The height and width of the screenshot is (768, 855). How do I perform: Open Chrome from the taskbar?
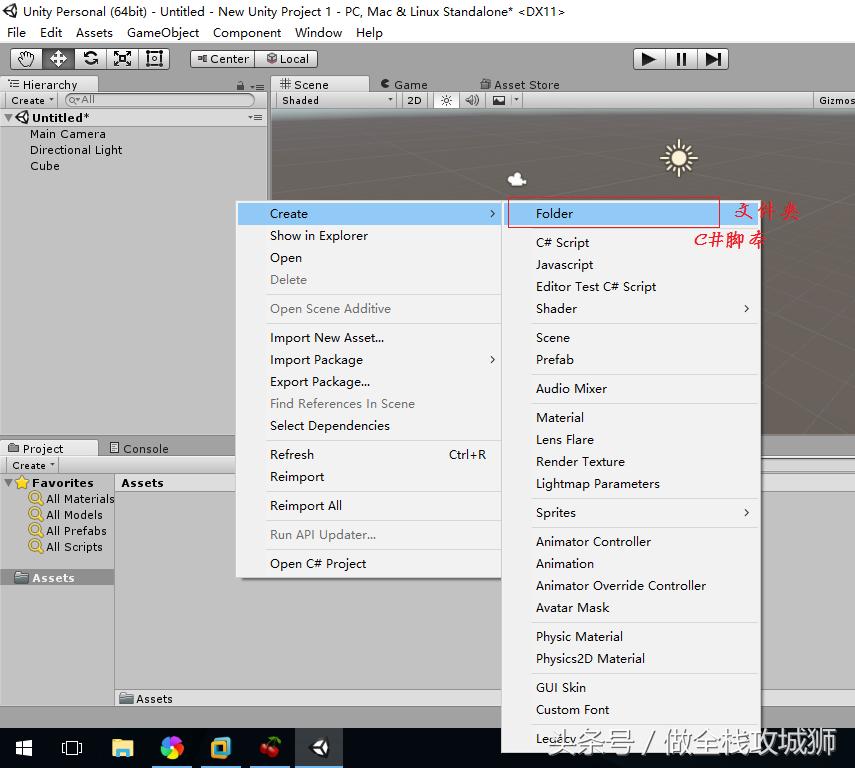[x=171, y=747]
